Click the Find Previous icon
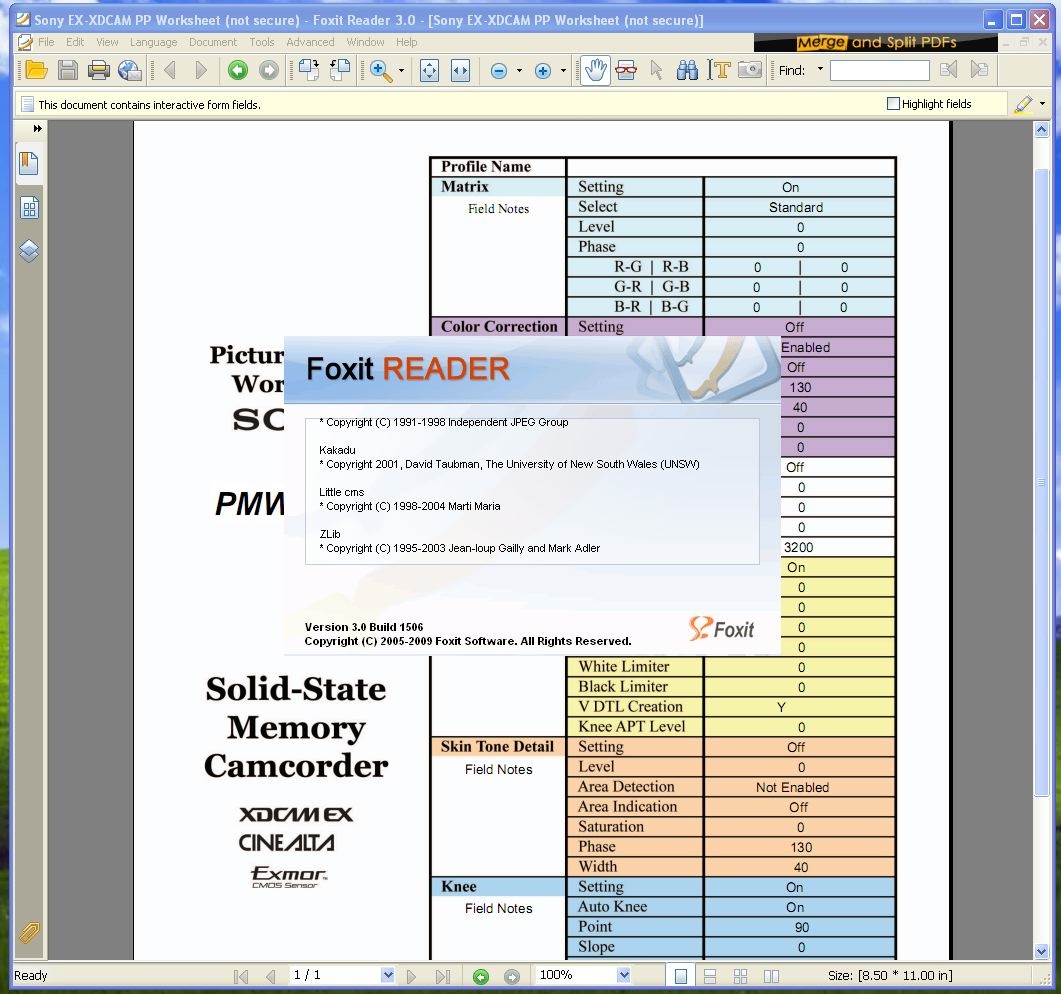The width and height of the screenshot is (1061, 994). point(949,70)
